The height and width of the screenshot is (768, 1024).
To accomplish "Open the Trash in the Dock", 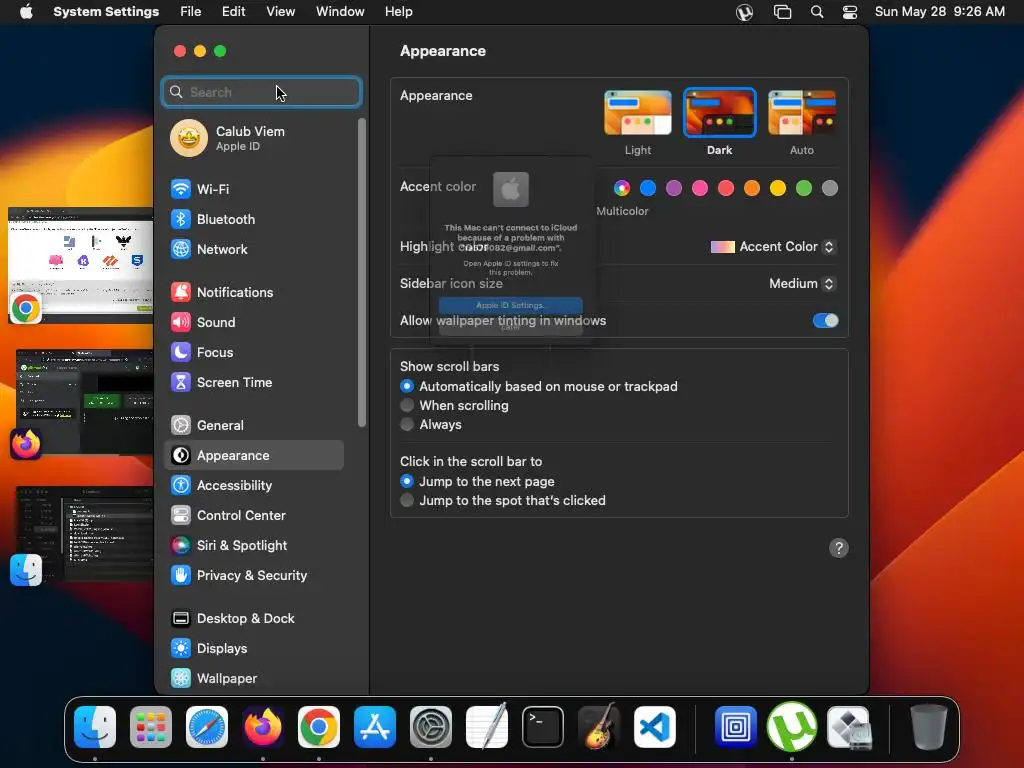I will 929,727.
